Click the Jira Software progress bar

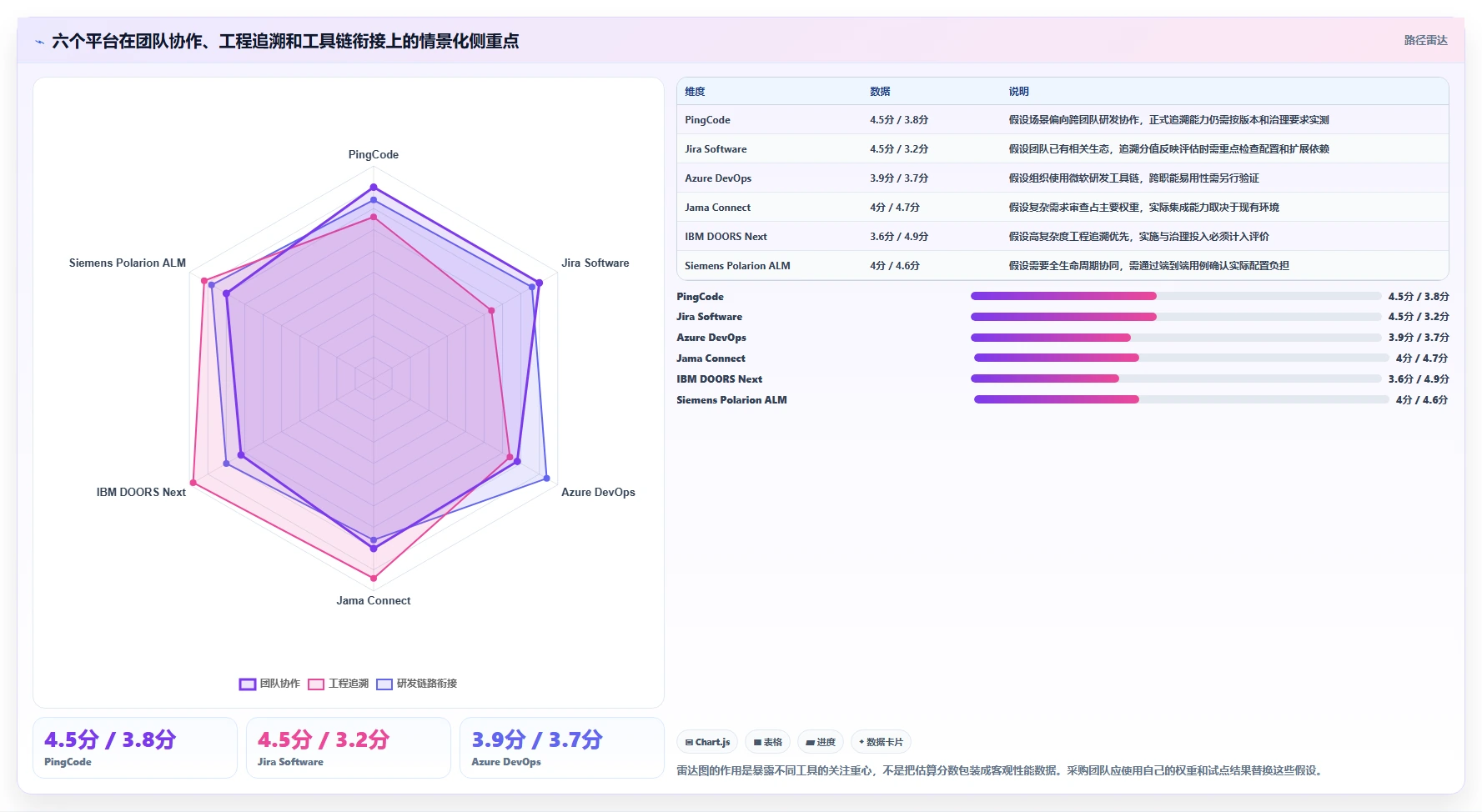pos(1176,317)
